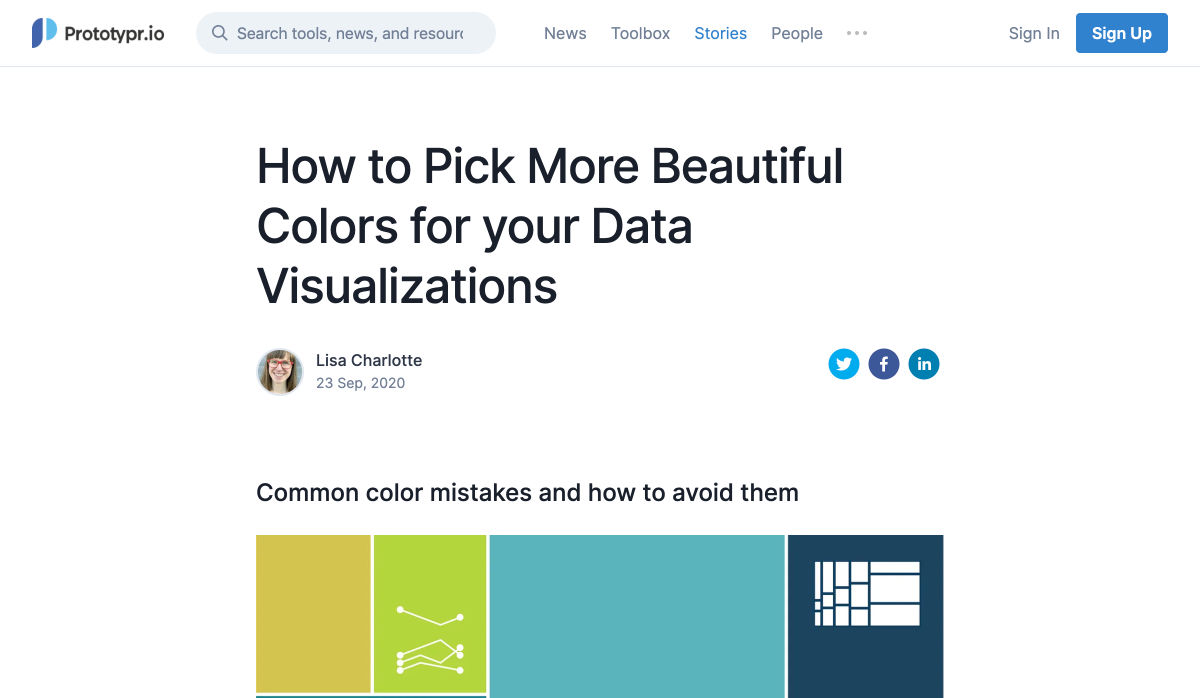Click the Sign In link

(x=1034, y=33)
